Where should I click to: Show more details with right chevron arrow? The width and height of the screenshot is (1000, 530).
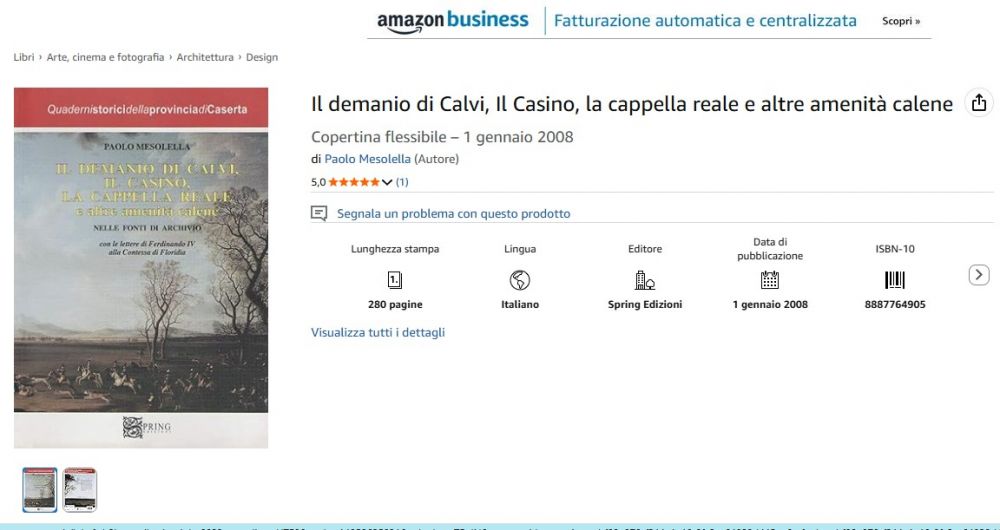(979, 276)
